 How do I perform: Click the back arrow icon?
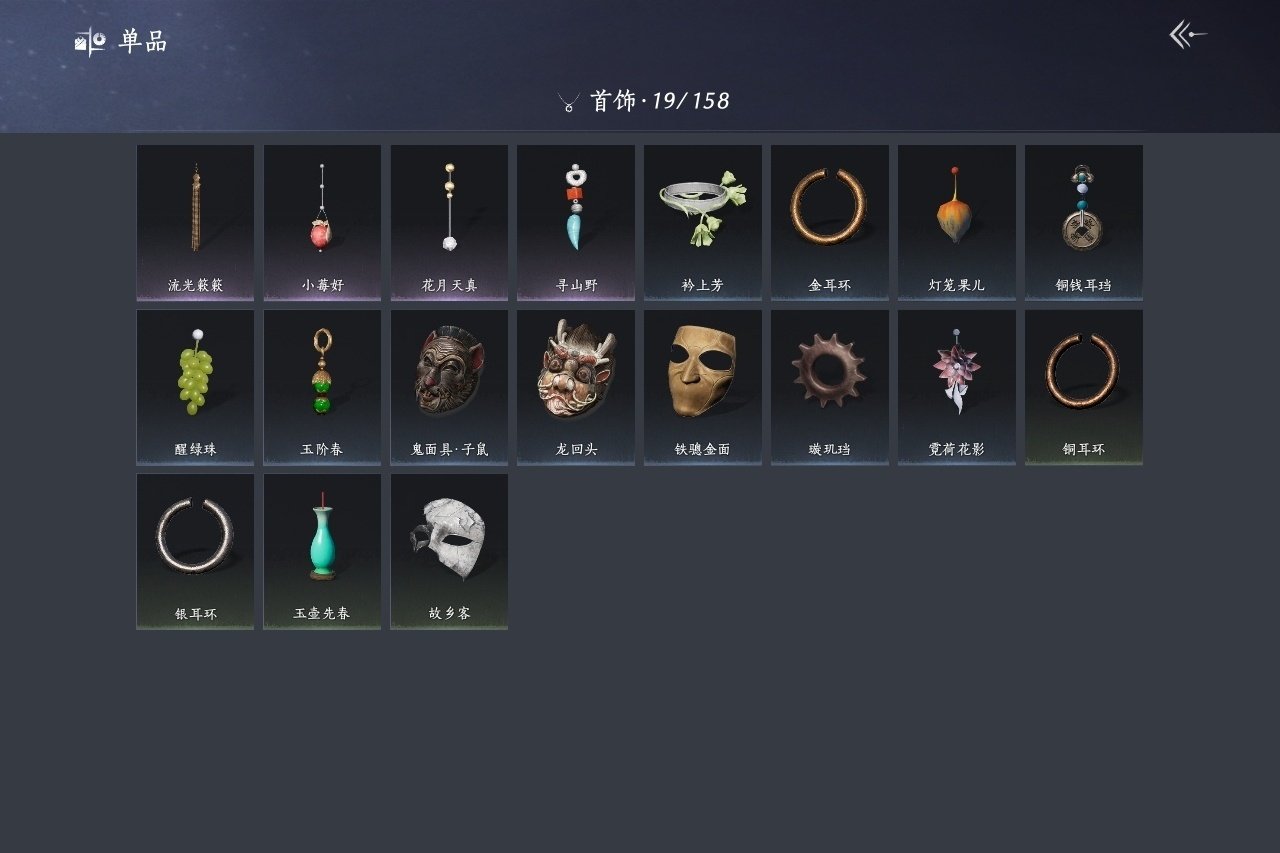1188,35
